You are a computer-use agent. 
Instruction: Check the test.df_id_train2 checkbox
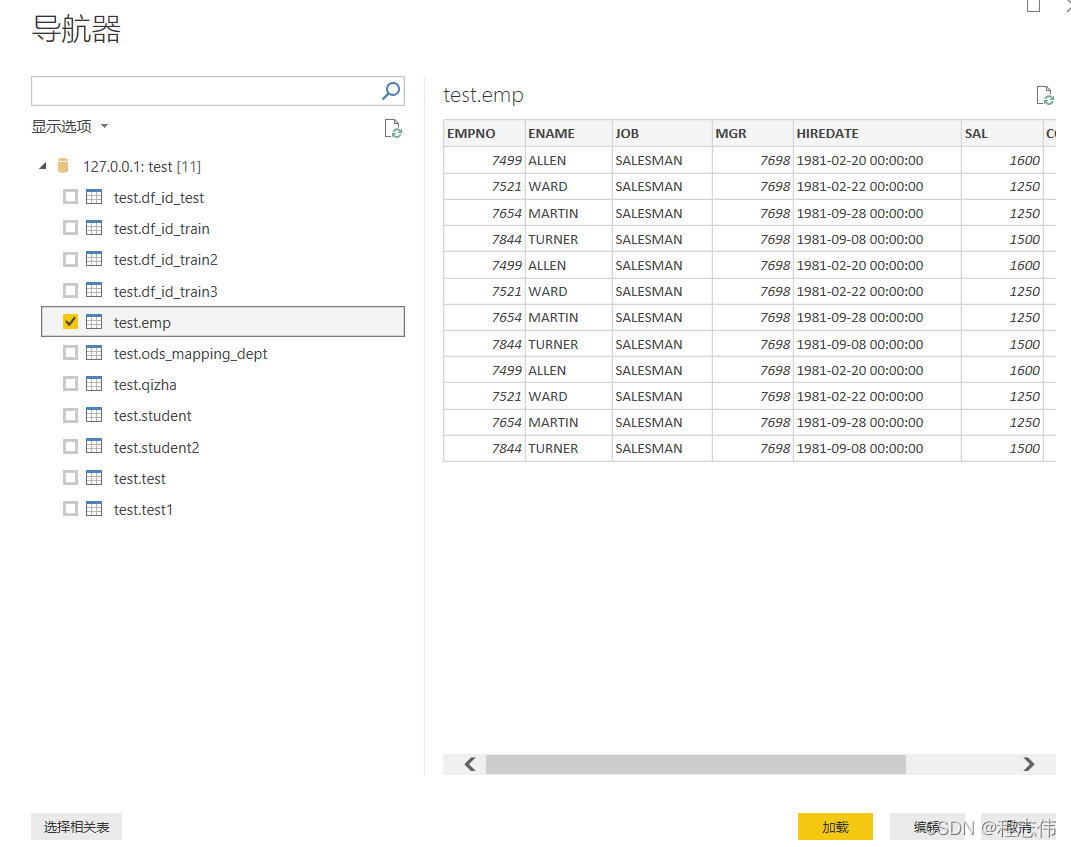70,260
